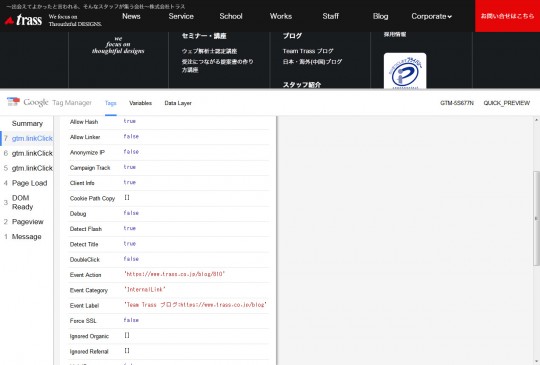Click the trass logo in header
Screen dimensions: 540x365
23,20
